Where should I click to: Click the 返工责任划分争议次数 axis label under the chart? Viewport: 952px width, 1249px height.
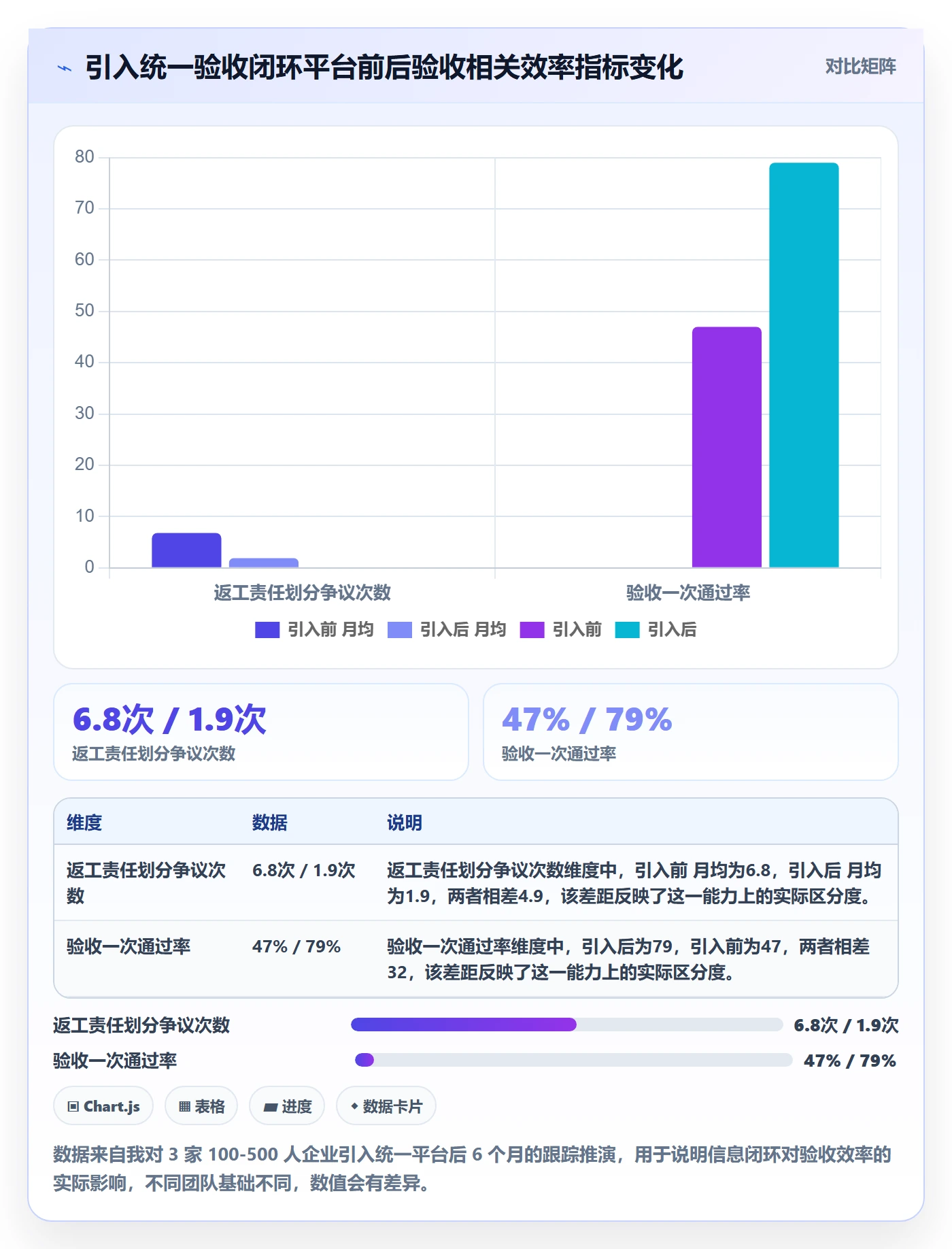point(303,593)
